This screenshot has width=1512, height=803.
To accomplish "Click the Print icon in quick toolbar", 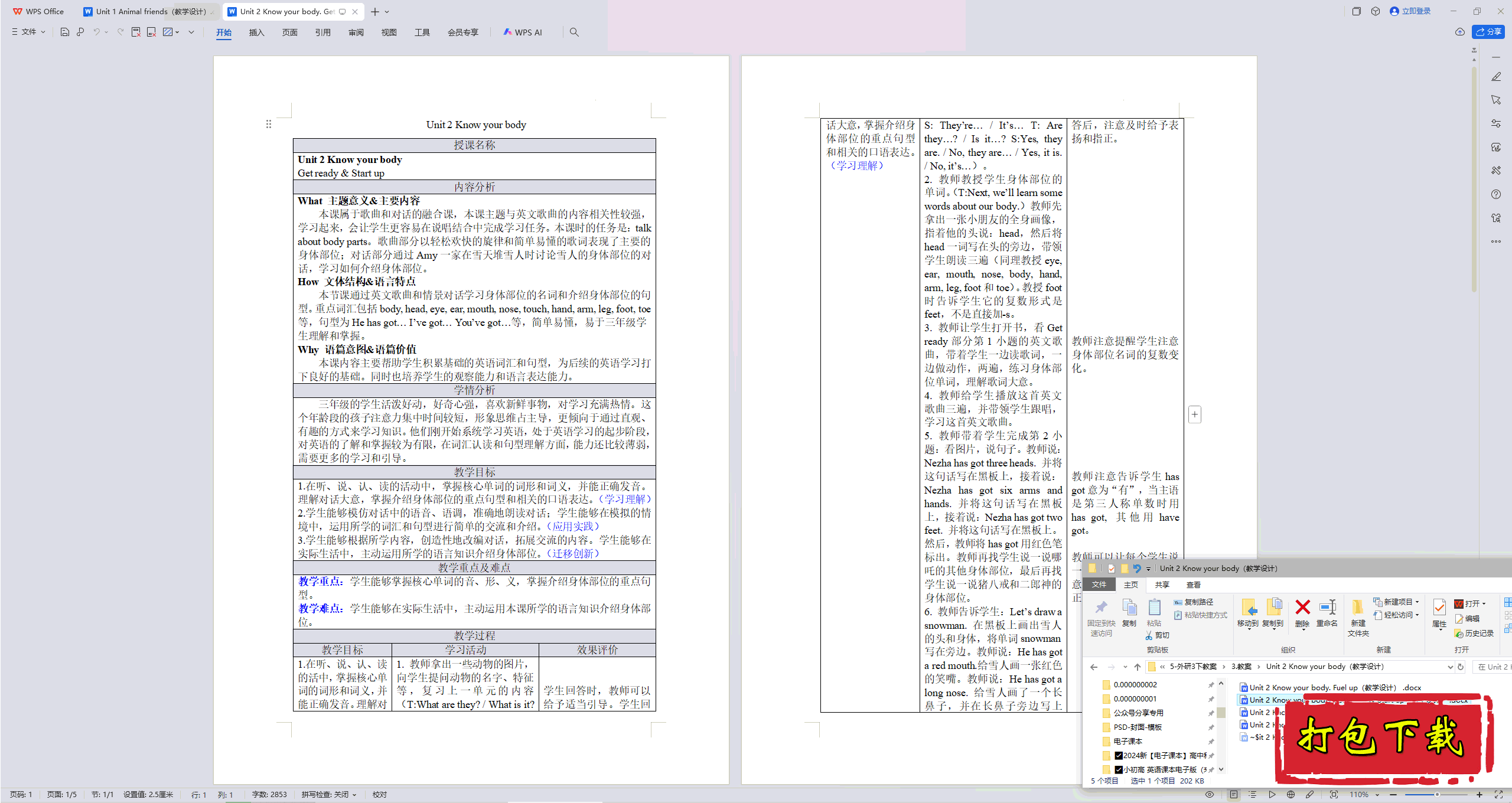I will point(80,32).
